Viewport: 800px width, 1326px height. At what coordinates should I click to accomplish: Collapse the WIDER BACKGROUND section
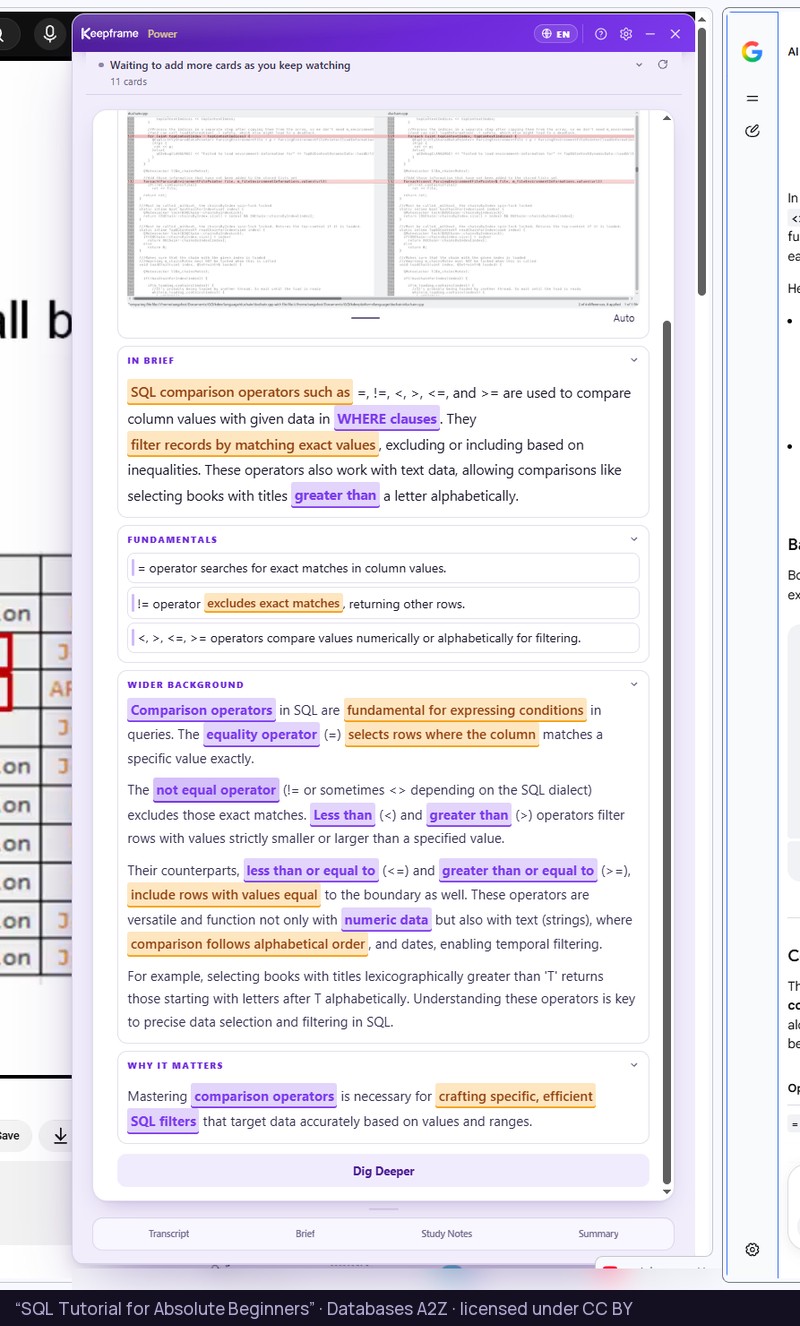pyautogui.click(x=633, y=684)
